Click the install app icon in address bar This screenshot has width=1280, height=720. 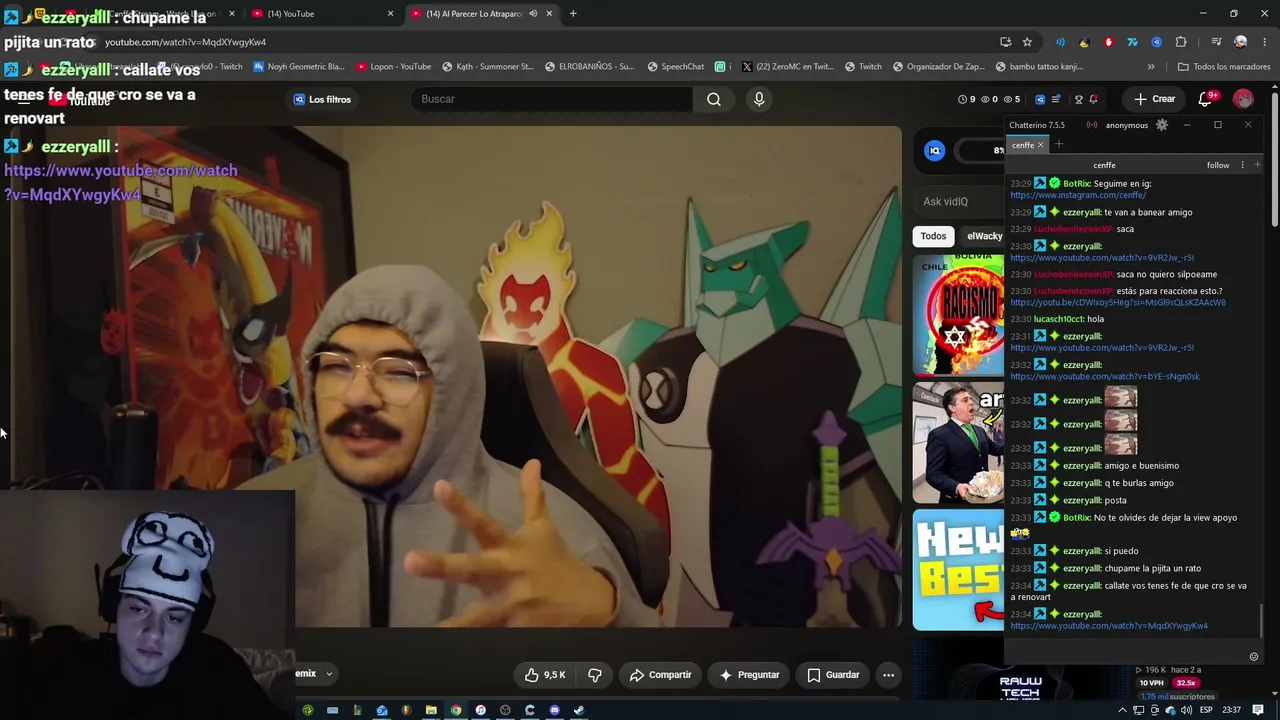pyautogui.click(x=1005, y=42)
